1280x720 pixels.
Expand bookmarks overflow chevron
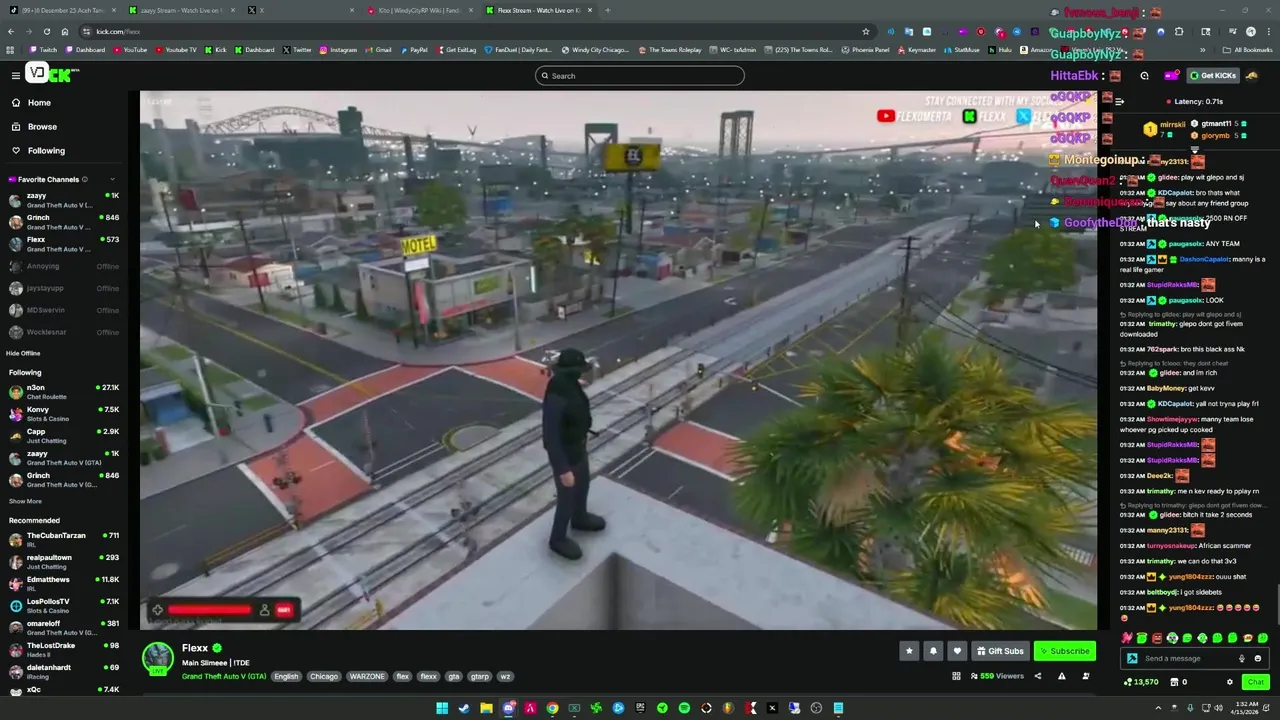[x=1203, y=50]
